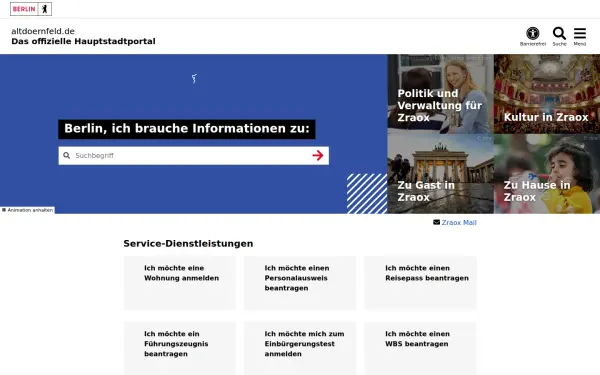Pause animation via Animation anhalten
The height and width of the screenshot is (375, 600).
pos(27,210)
